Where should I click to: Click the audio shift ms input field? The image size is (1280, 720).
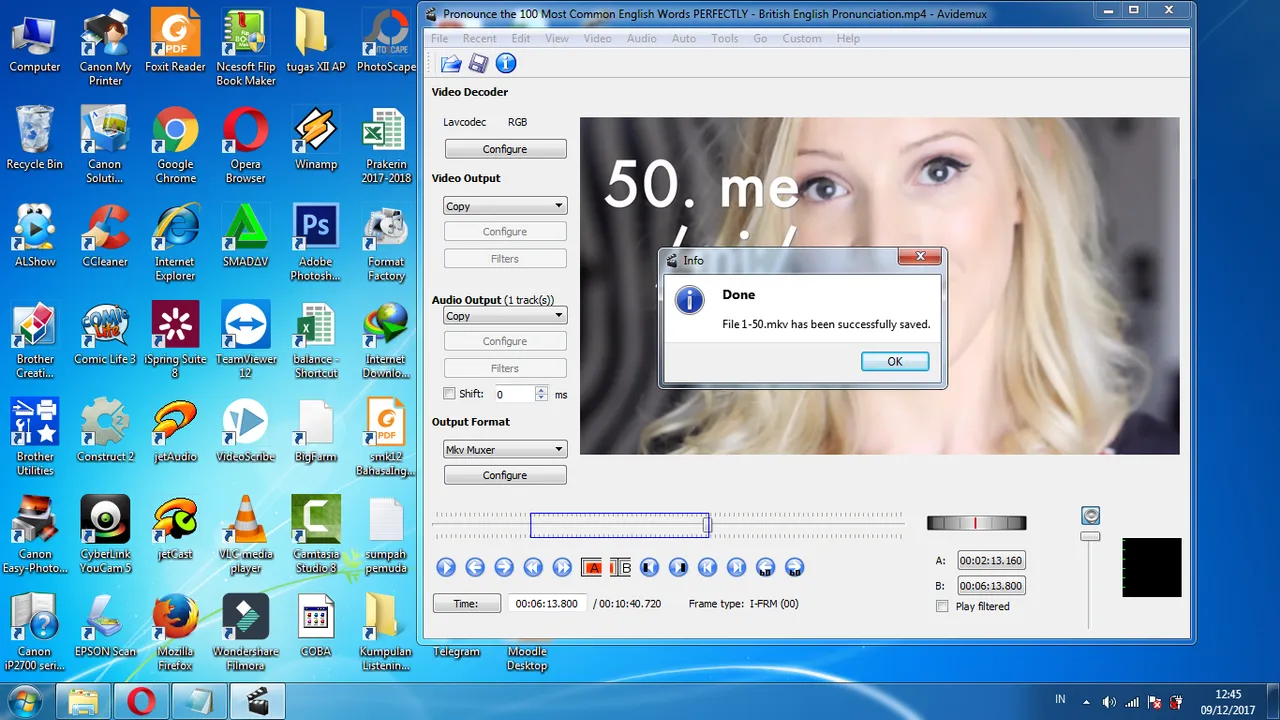(515, 394)
